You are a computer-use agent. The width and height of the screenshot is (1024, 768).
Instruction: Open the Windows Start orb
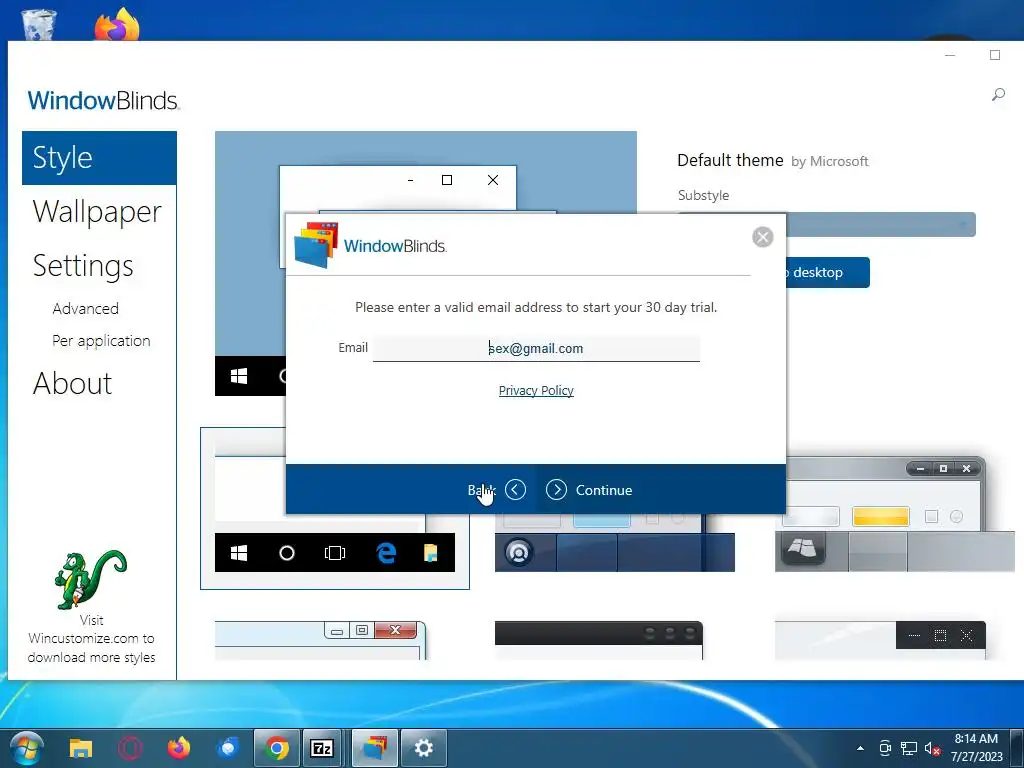tap(27, 748)
